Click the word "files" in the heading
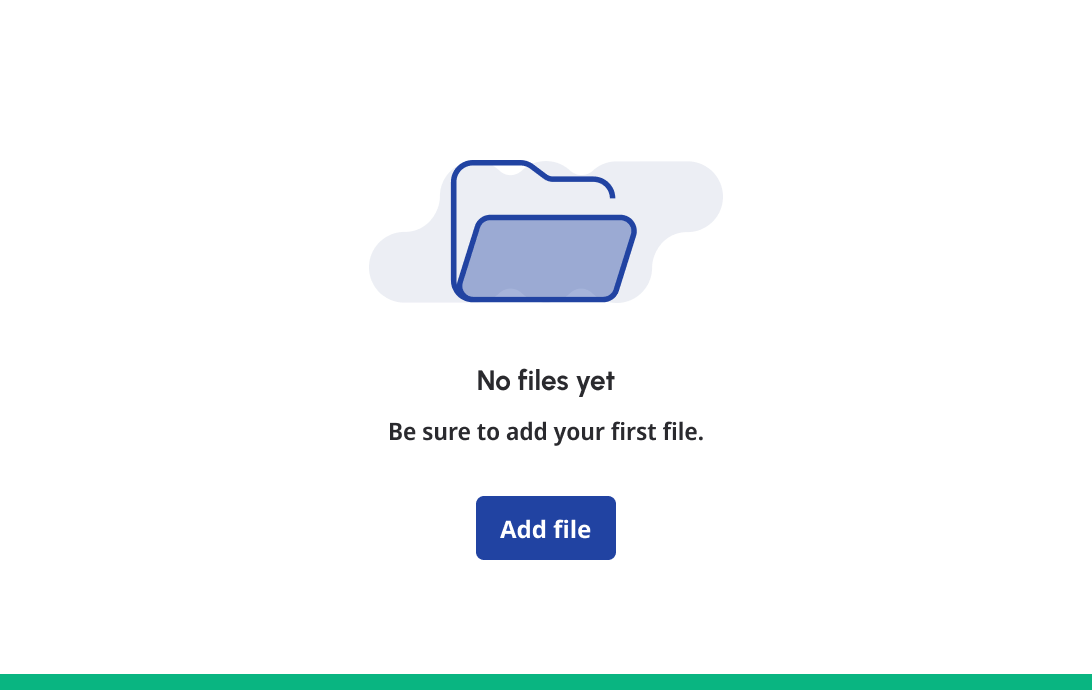This screenshot has width=1092, height=690. pos(543,380)
